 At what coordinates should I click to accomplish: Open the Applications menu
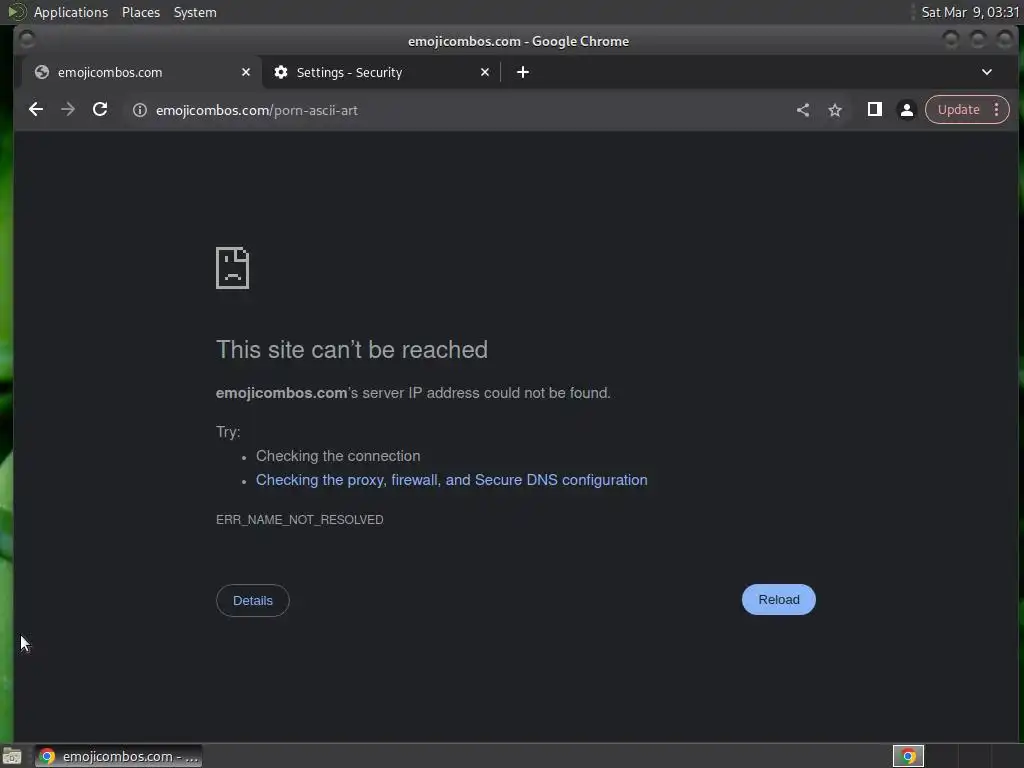click(71, 12)
